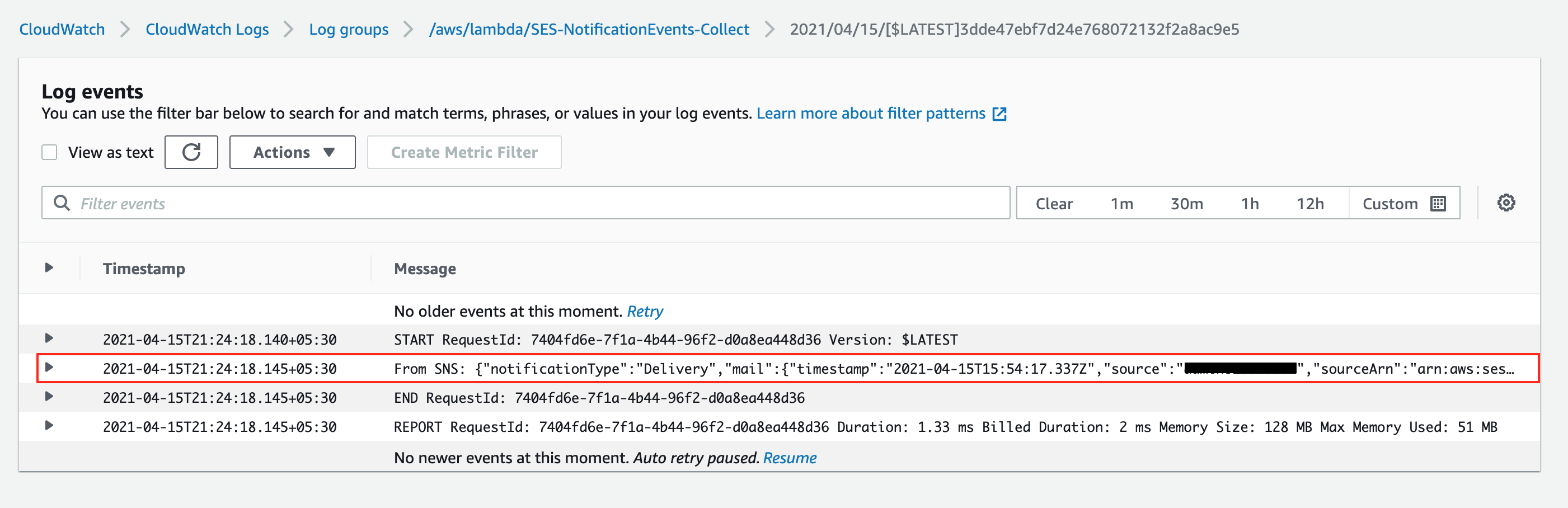This screenshot has height=508, width=1568.
Task: Open the log display settings gear
Action: coord(1505,203)
